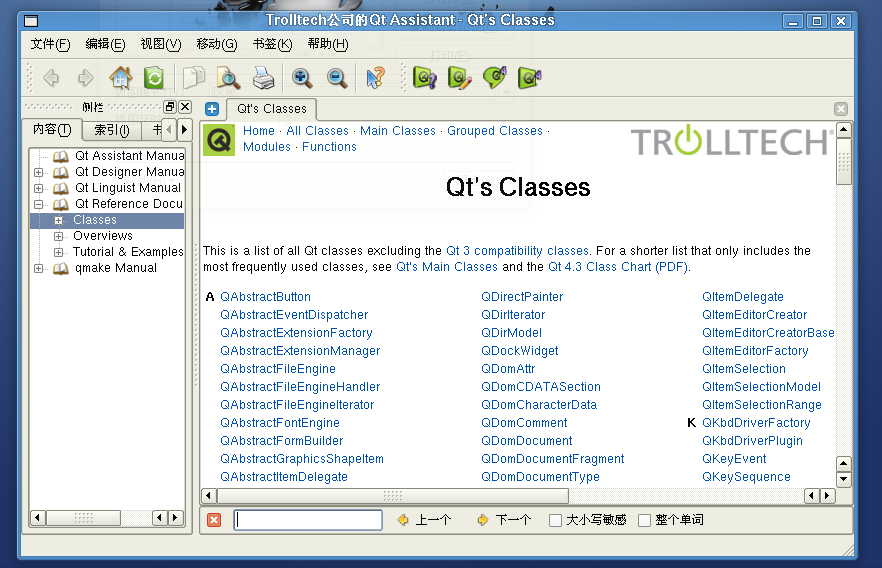Click the page scroll up arrow at top right
Viewport: 882px width, 568px height.
coord(844,130)
